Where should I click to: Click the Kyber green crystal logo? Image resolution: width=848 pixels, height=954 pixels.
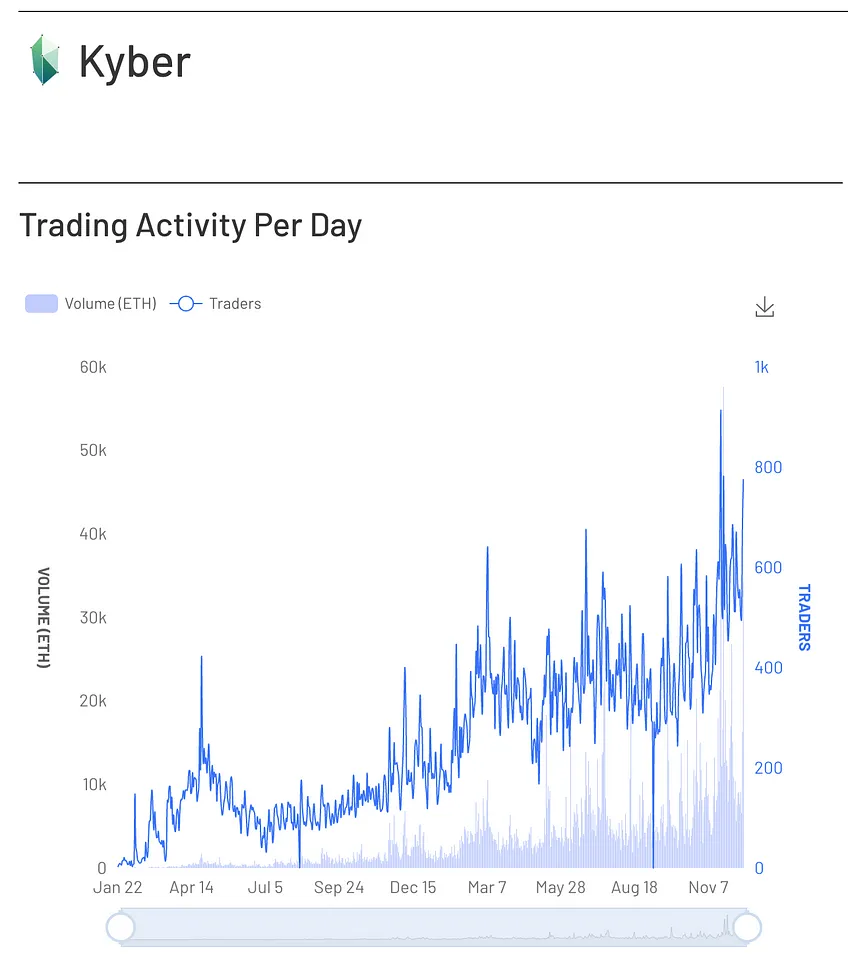pos(45,60)
